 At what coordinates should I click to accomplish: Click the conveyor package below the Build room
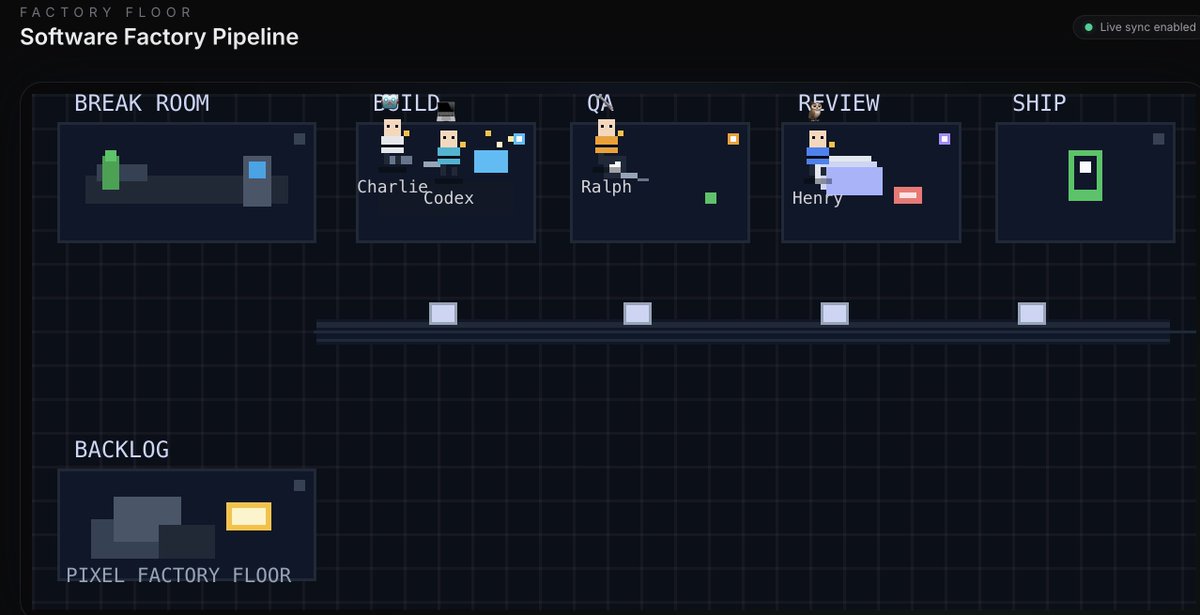pyautogui.click(x=443, y=313)
